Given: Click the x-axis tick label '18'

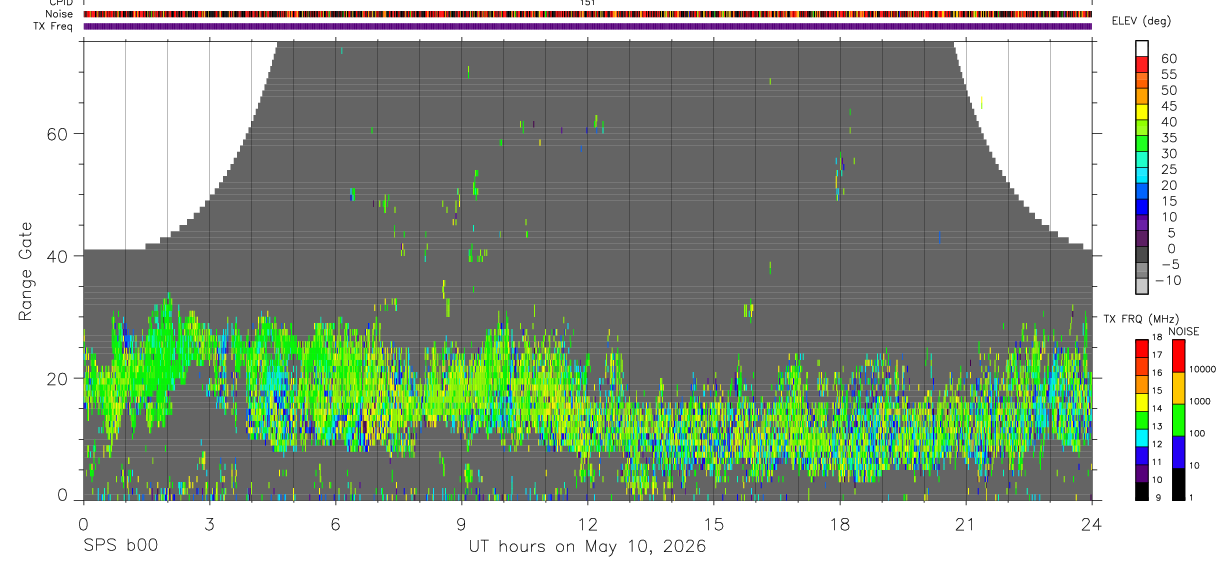Looking at the screenshot, I should 840,523.
